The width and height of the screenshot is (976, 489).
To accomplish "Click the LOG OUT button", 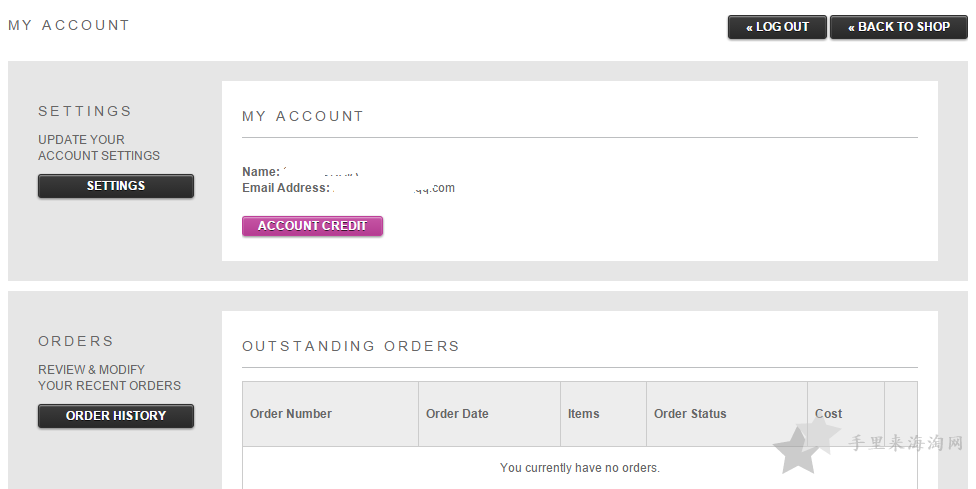I will pos(777,27).
